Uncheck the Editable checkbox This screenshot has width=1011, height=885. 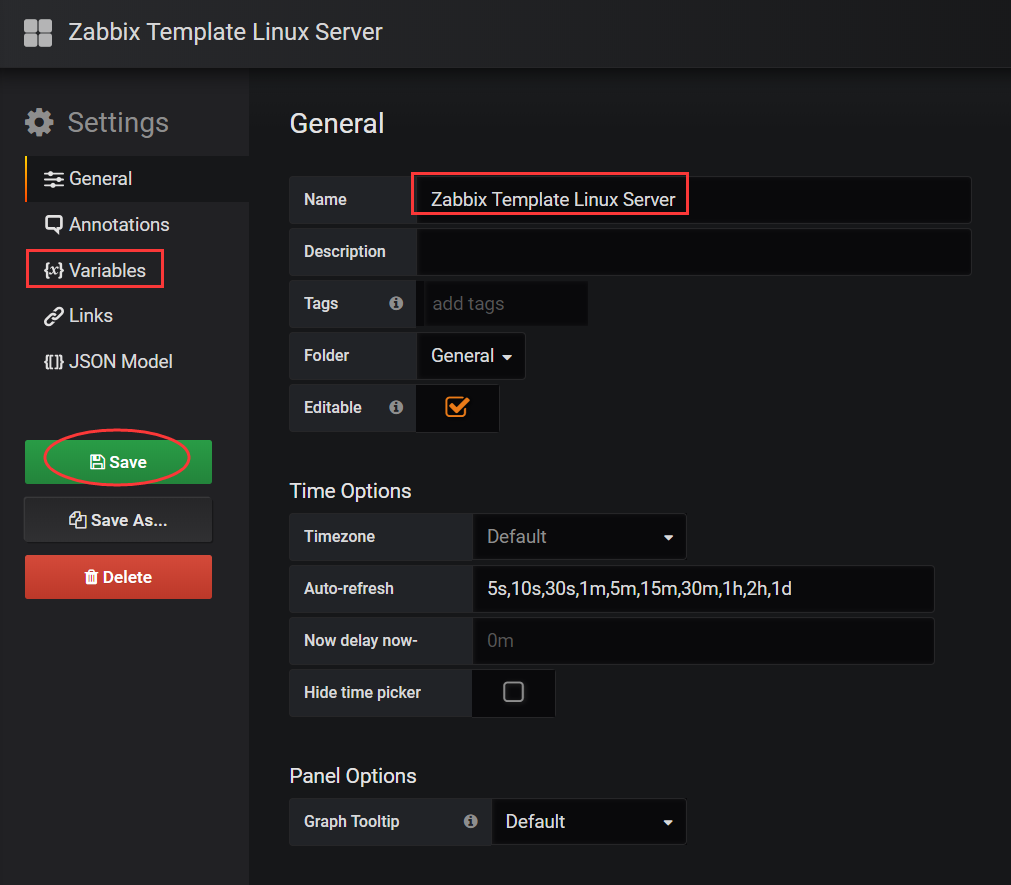457,407
